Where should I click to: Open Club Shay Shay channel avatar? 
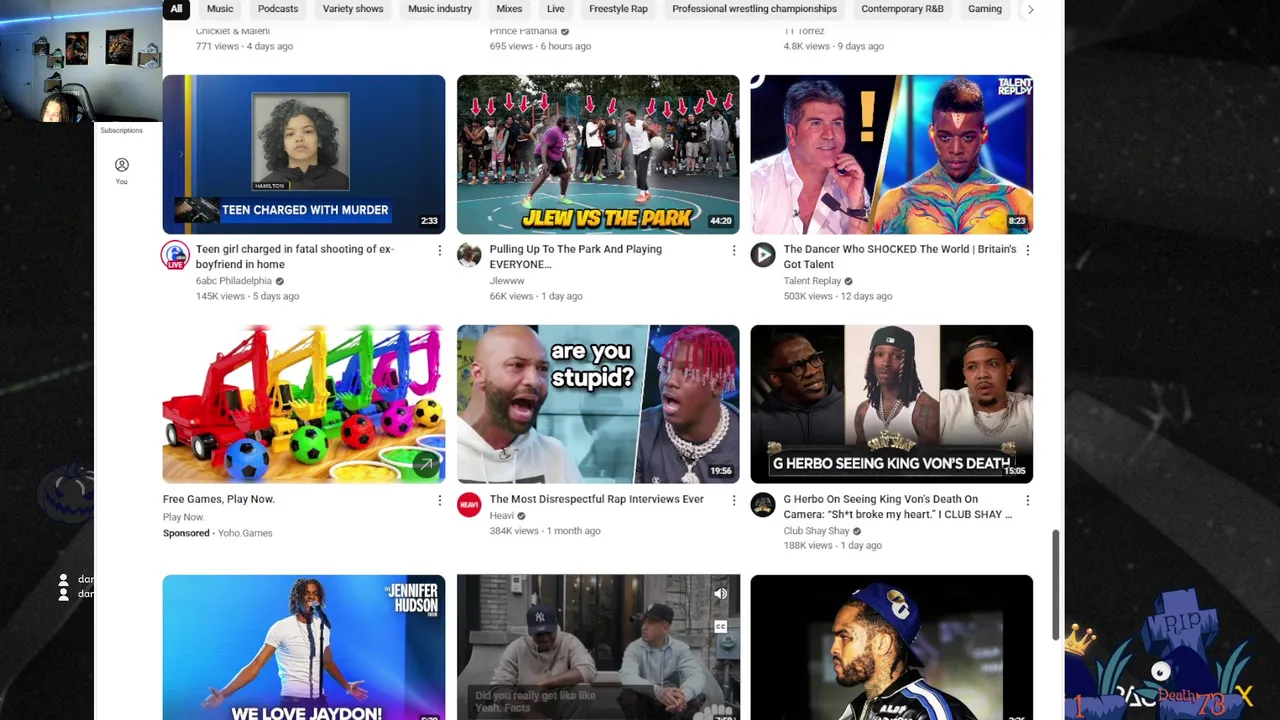(763, 505)
